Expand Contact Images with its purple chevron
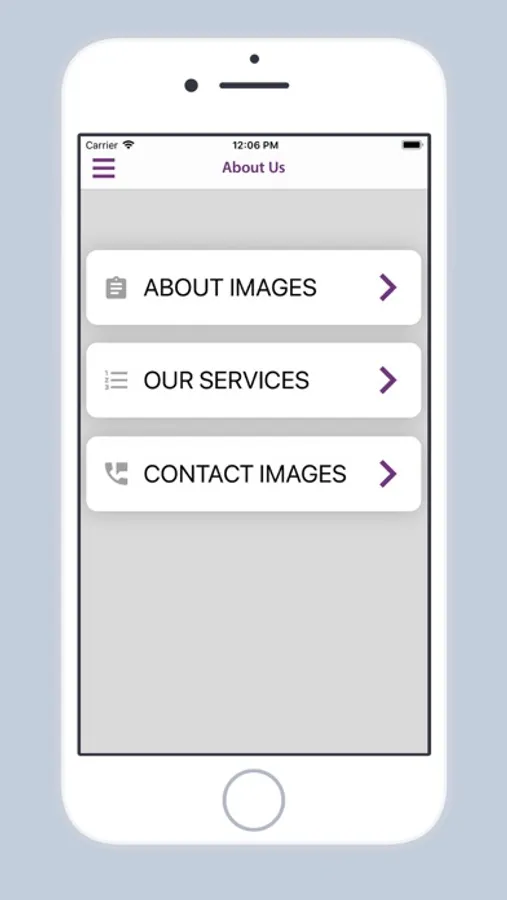 coord(388,474)
